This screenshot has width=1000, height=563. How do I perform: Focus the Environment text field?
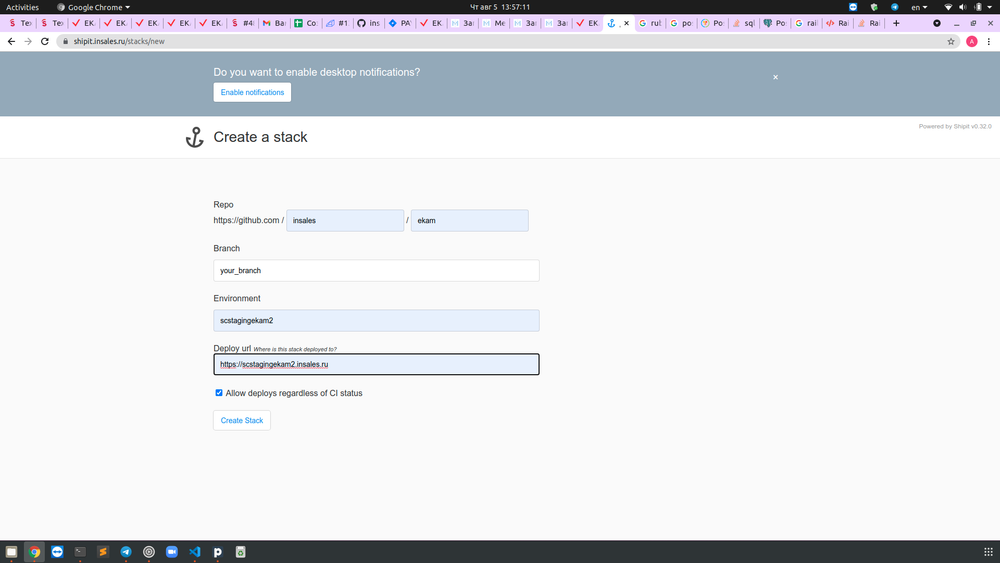(x=376, y=320)
